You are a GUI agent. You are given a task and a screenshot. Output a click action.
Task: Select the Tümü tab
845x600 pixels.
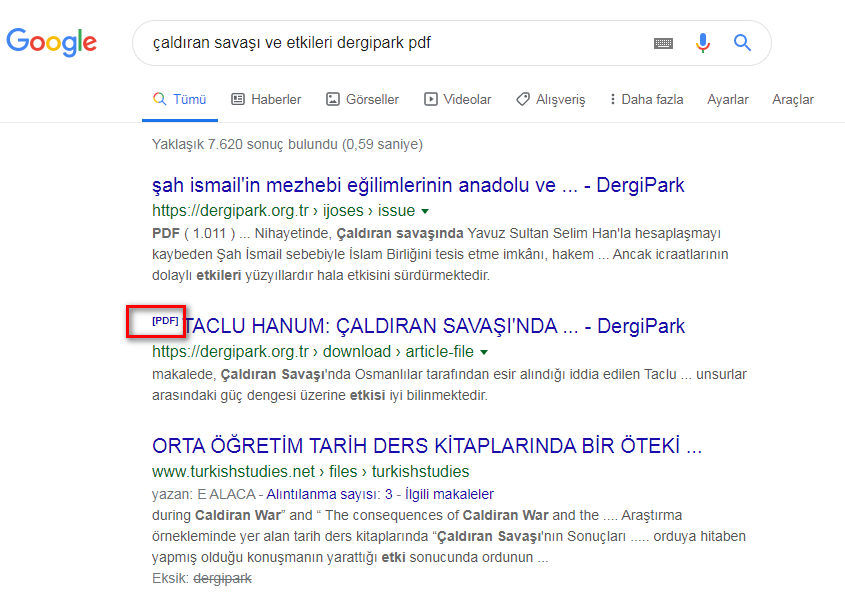tap(180, 100)
